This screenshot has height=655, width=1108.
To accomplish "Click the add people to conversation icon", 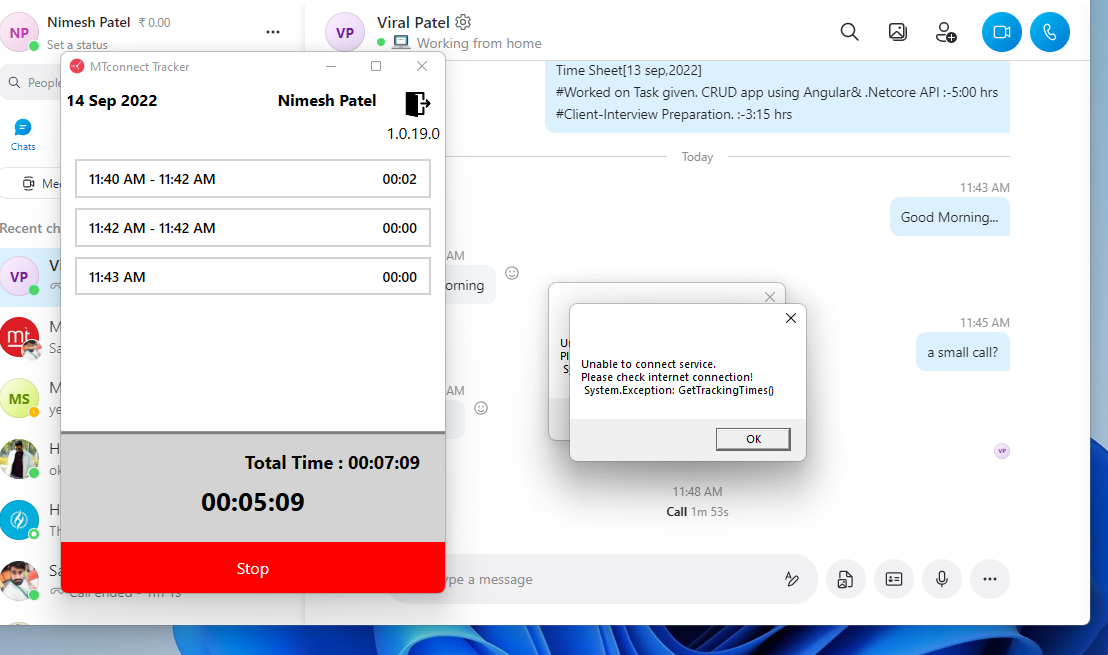I will pos(945,32).
